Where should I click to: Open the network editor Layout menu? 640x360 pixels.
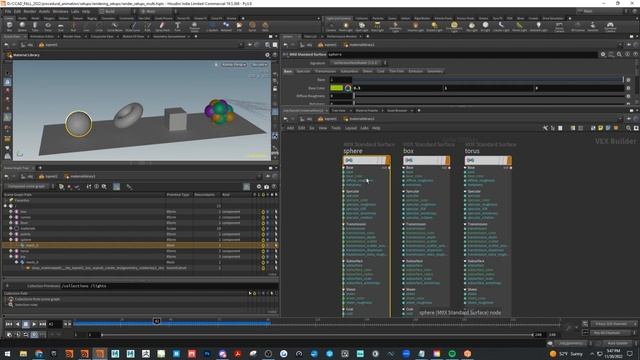tap(351, 128)
